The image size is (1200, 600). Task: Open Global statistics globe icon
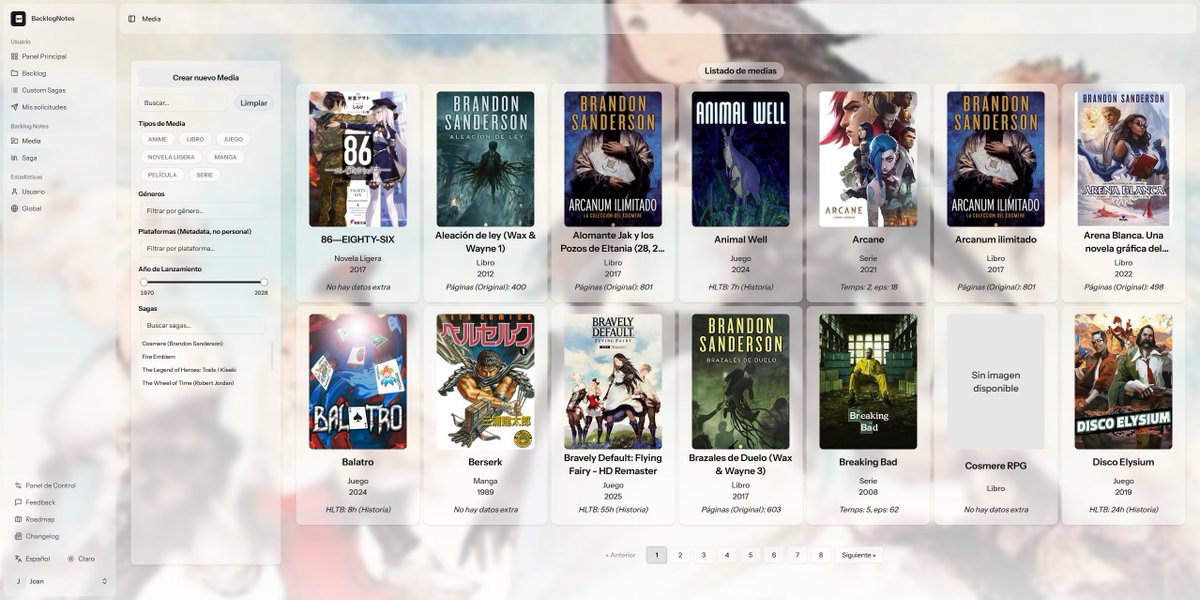tap(14, 209)
